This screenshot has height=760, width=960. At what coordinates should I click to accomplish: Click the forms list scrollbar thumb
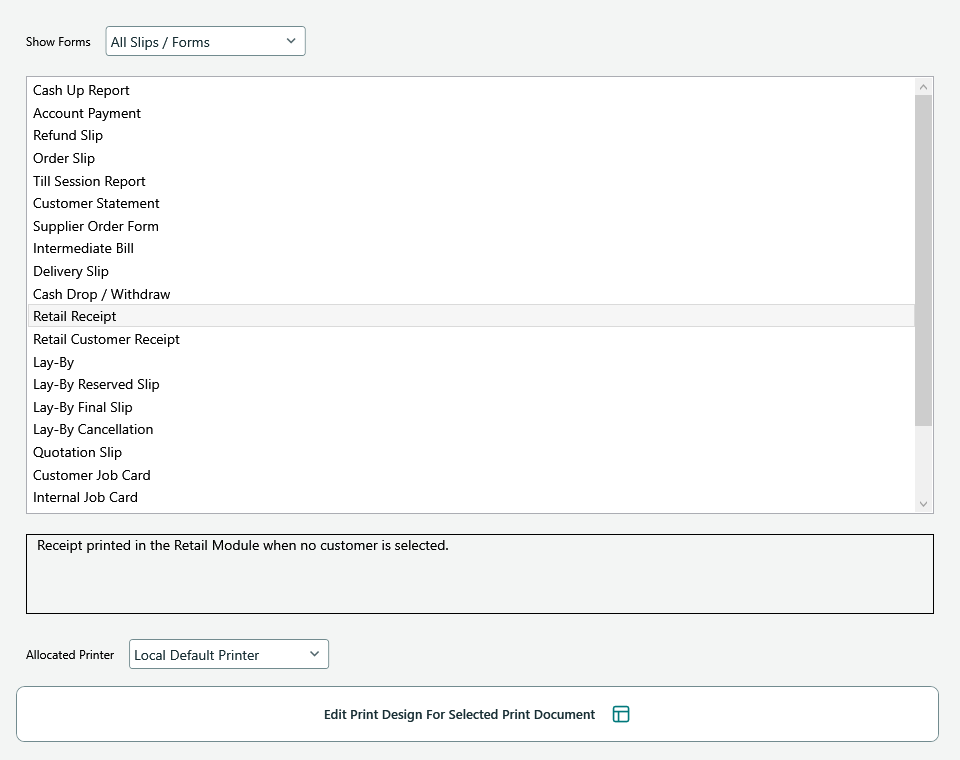923,260
